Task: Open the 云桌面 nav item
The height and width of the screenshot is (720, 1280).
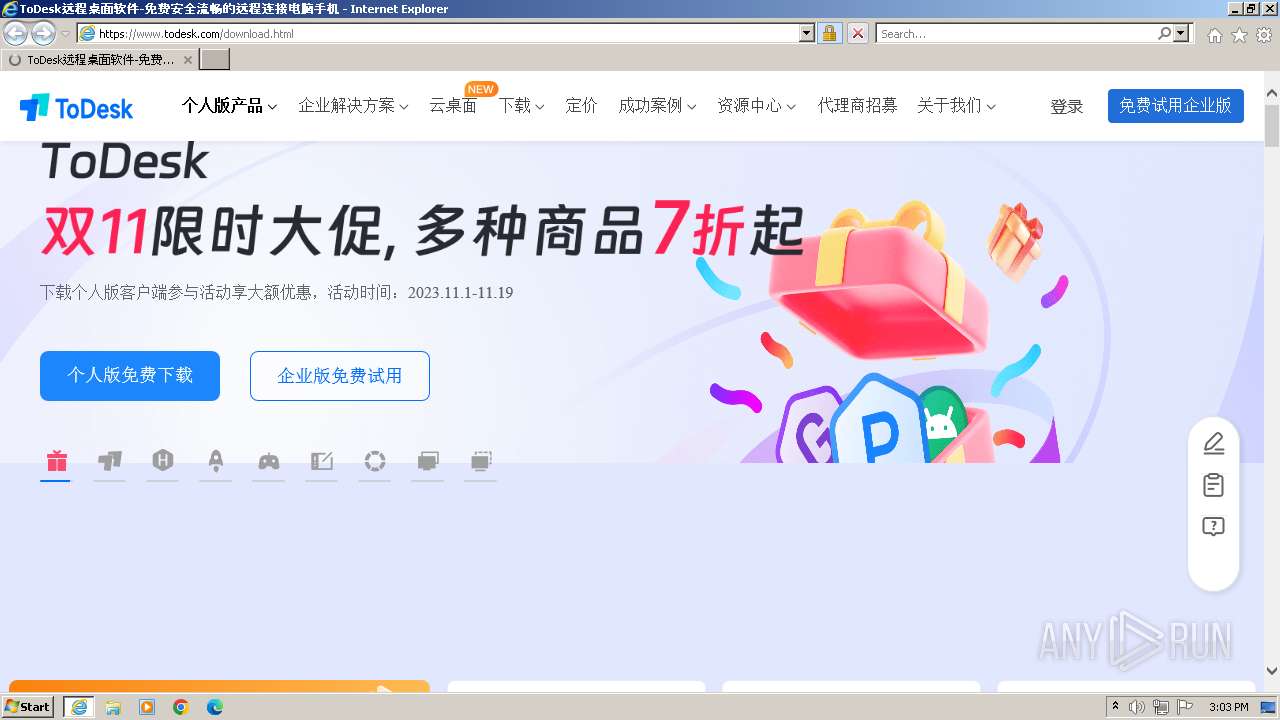Action: click(x=453, y=106)
